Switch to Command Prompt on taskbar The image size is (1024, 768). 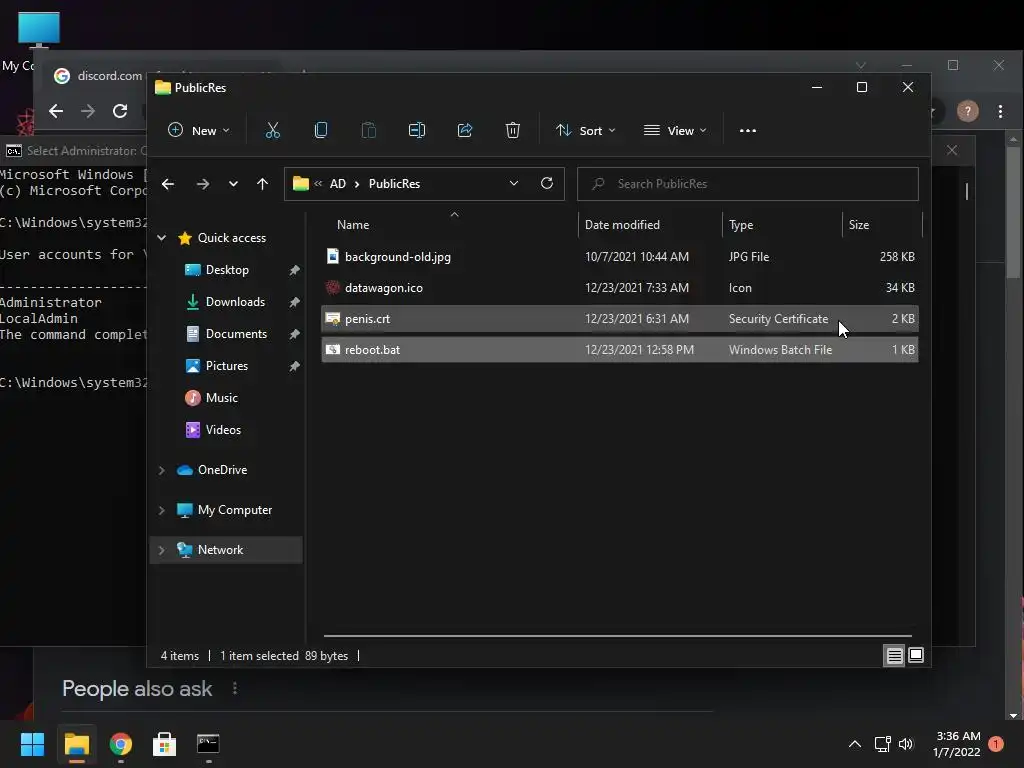[208, 743]
